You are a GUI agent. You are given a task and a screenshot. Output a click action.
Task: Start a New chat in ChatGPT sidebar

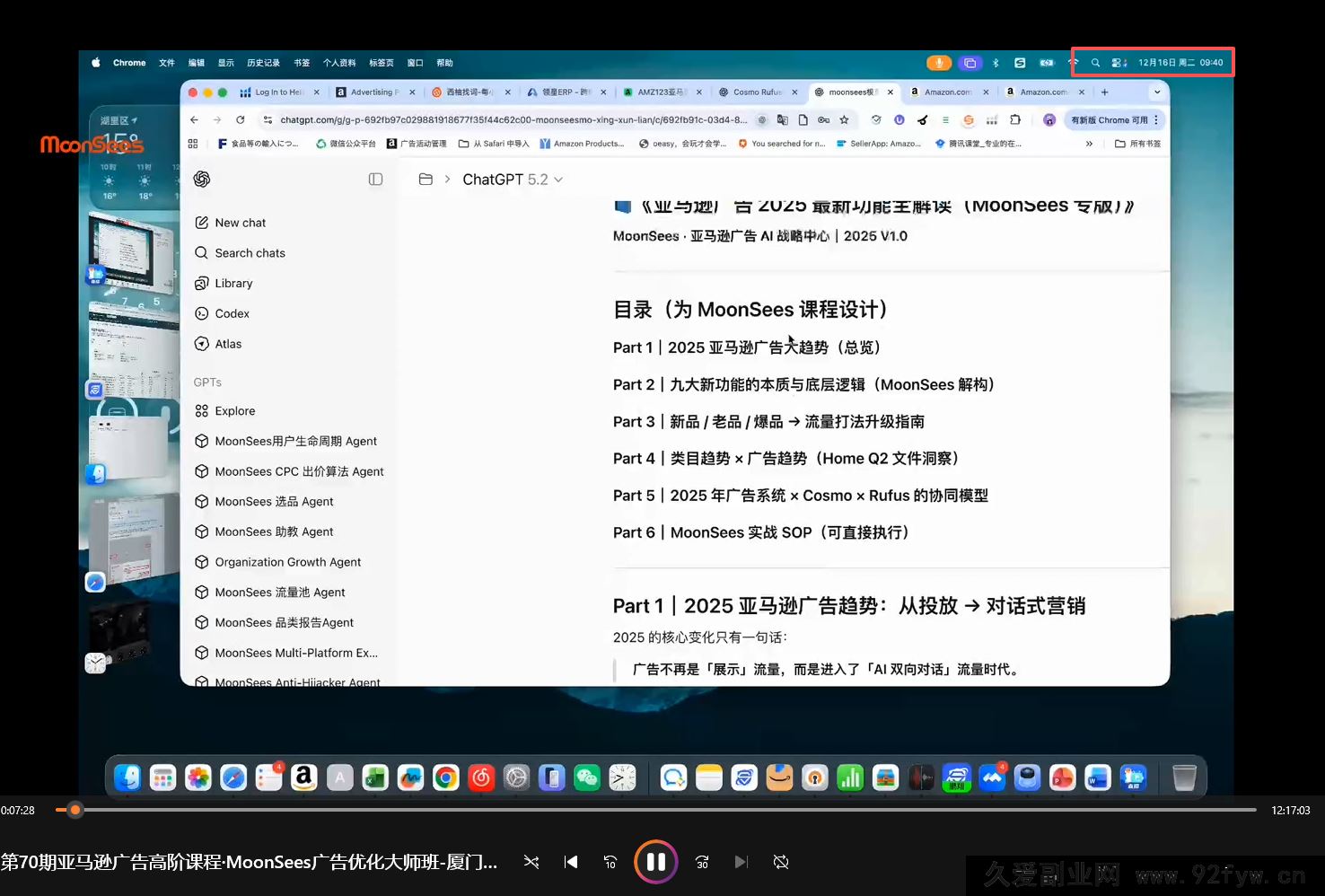(x=241, y=222)
